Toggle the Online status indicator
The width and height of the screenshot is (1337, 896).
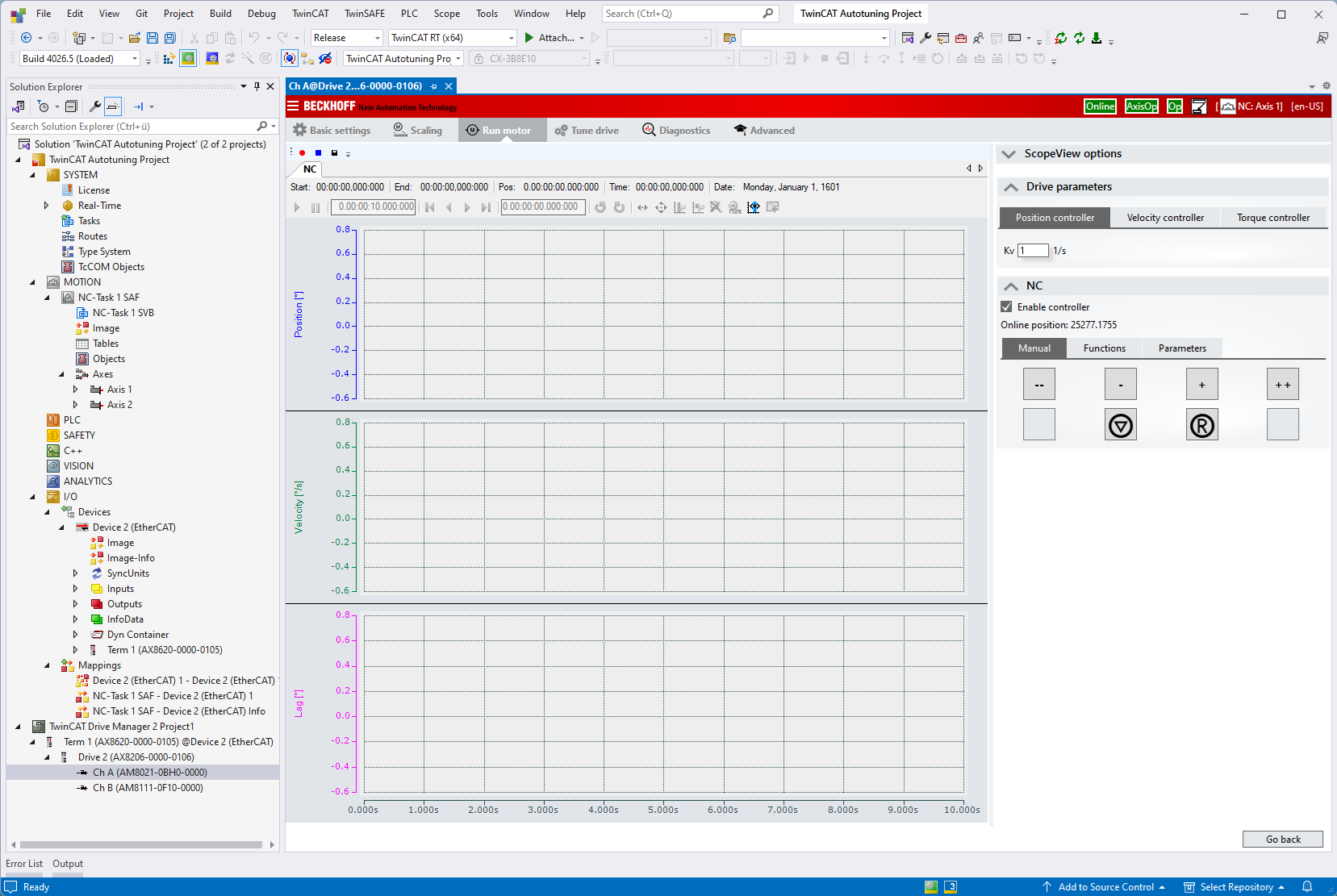(x=1100, y=106)
